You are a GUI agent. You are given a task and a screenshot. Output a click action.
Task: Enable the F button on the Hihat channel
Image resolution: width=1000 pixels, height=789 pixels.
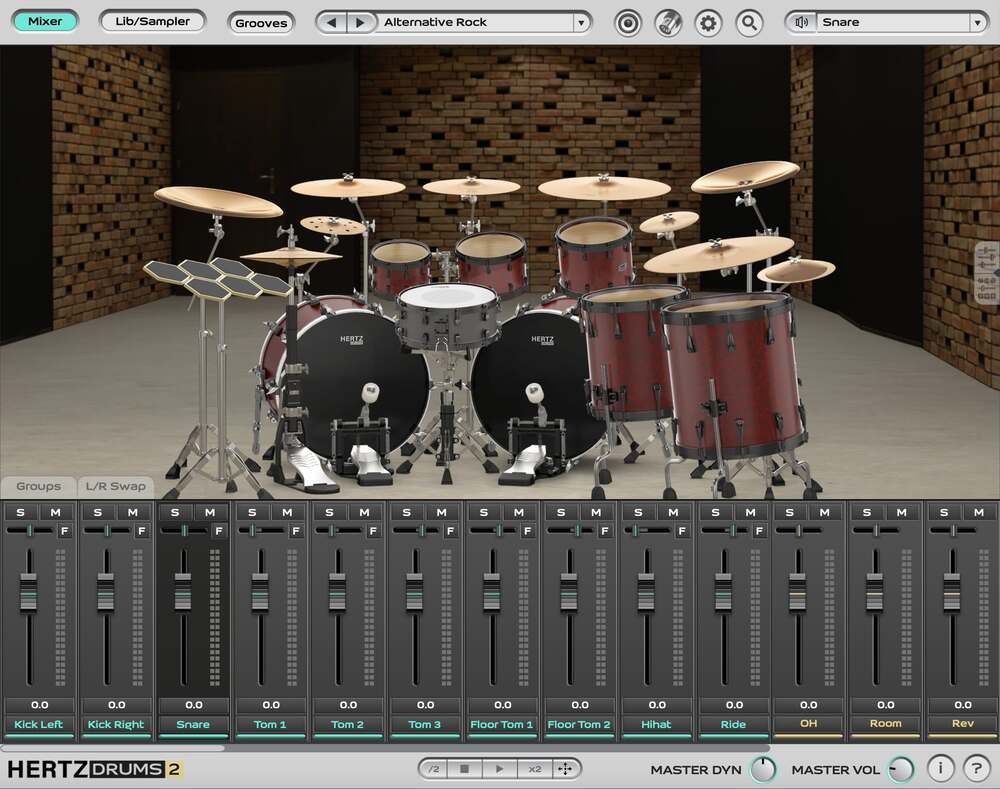683,532
